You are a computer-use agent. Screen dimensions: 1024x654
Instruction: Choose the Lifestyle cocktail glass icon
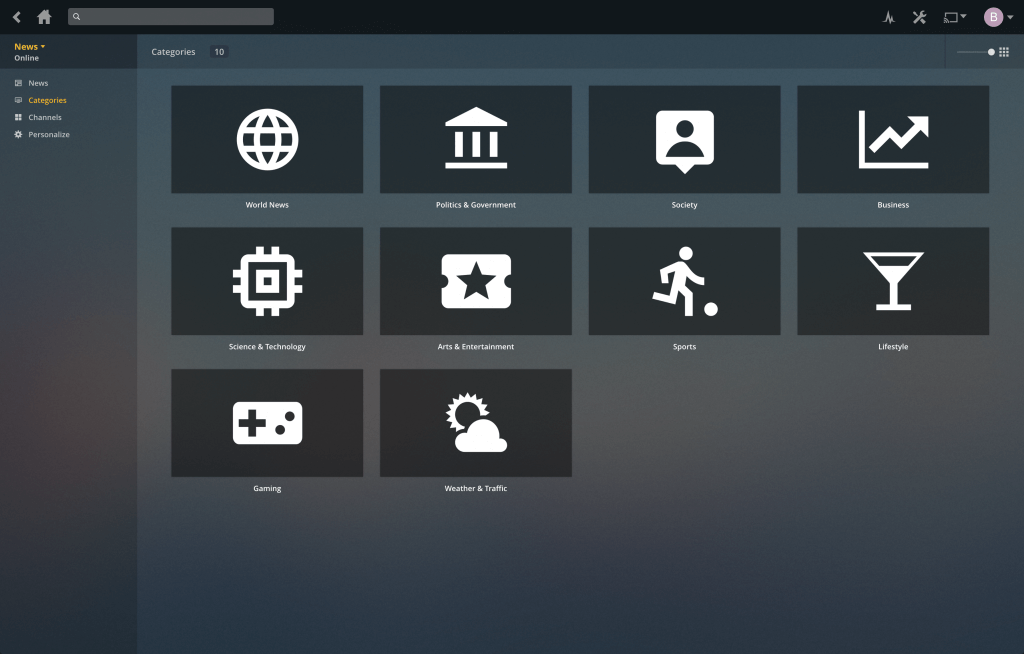click(x=892, y=281)
